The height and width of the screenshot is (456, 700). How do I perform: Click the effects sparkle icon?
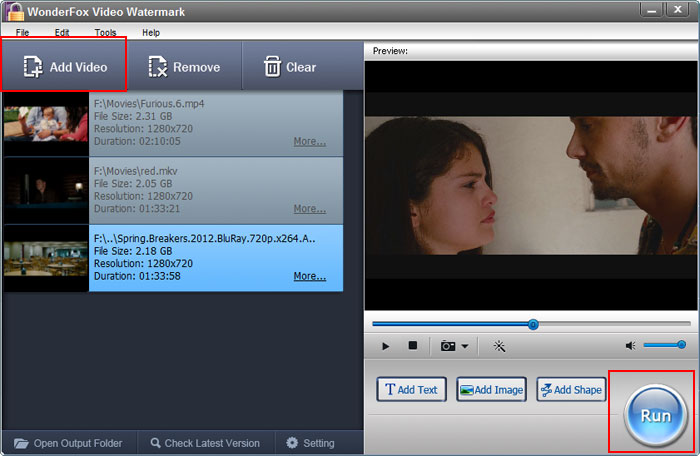(499, 346)
